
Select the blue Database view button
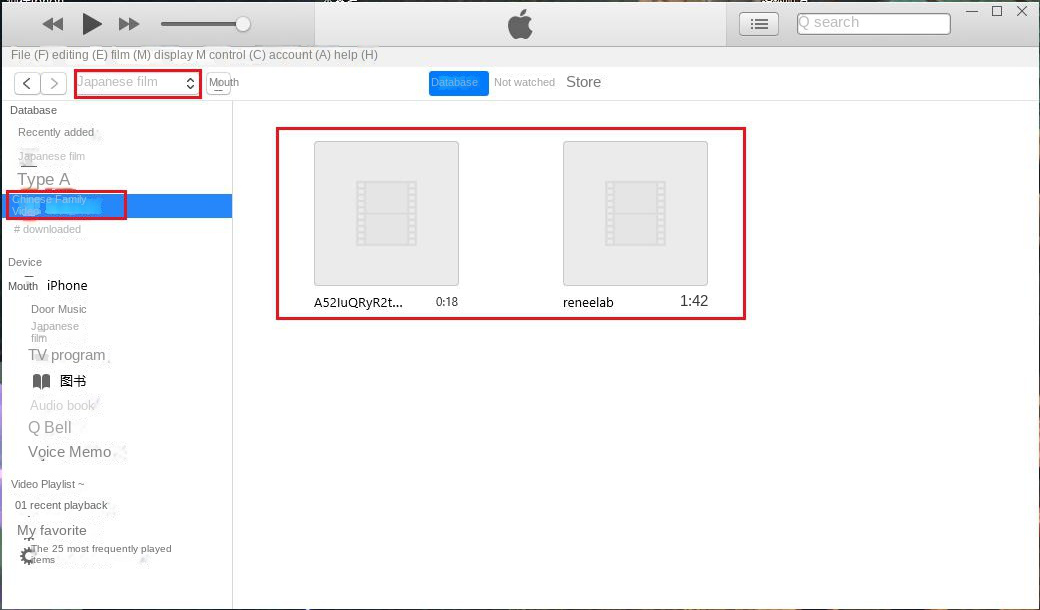(x=458, y=84)
